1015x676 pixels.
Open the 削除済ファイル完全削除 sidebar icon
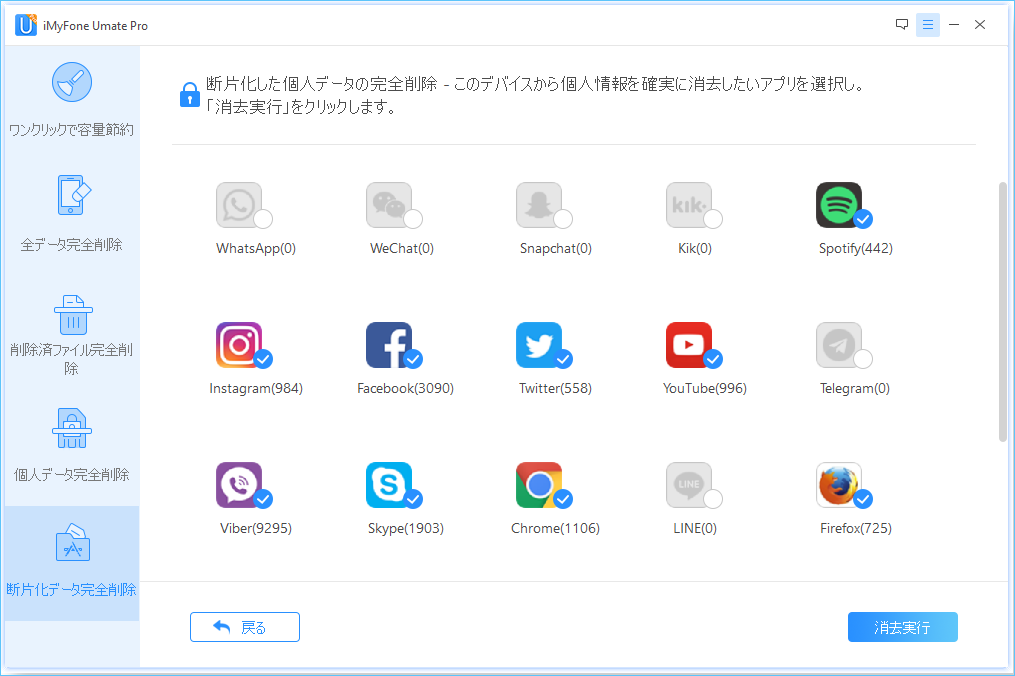pos(71,315)
